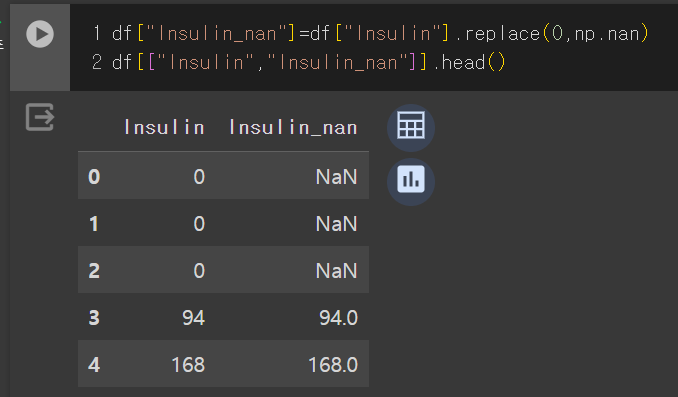Image resolution: width=678 pixels, height=397 pixels.
Task: Select the Insulin_nan column header
Action: pyautogui.click(x=293, y=128)
